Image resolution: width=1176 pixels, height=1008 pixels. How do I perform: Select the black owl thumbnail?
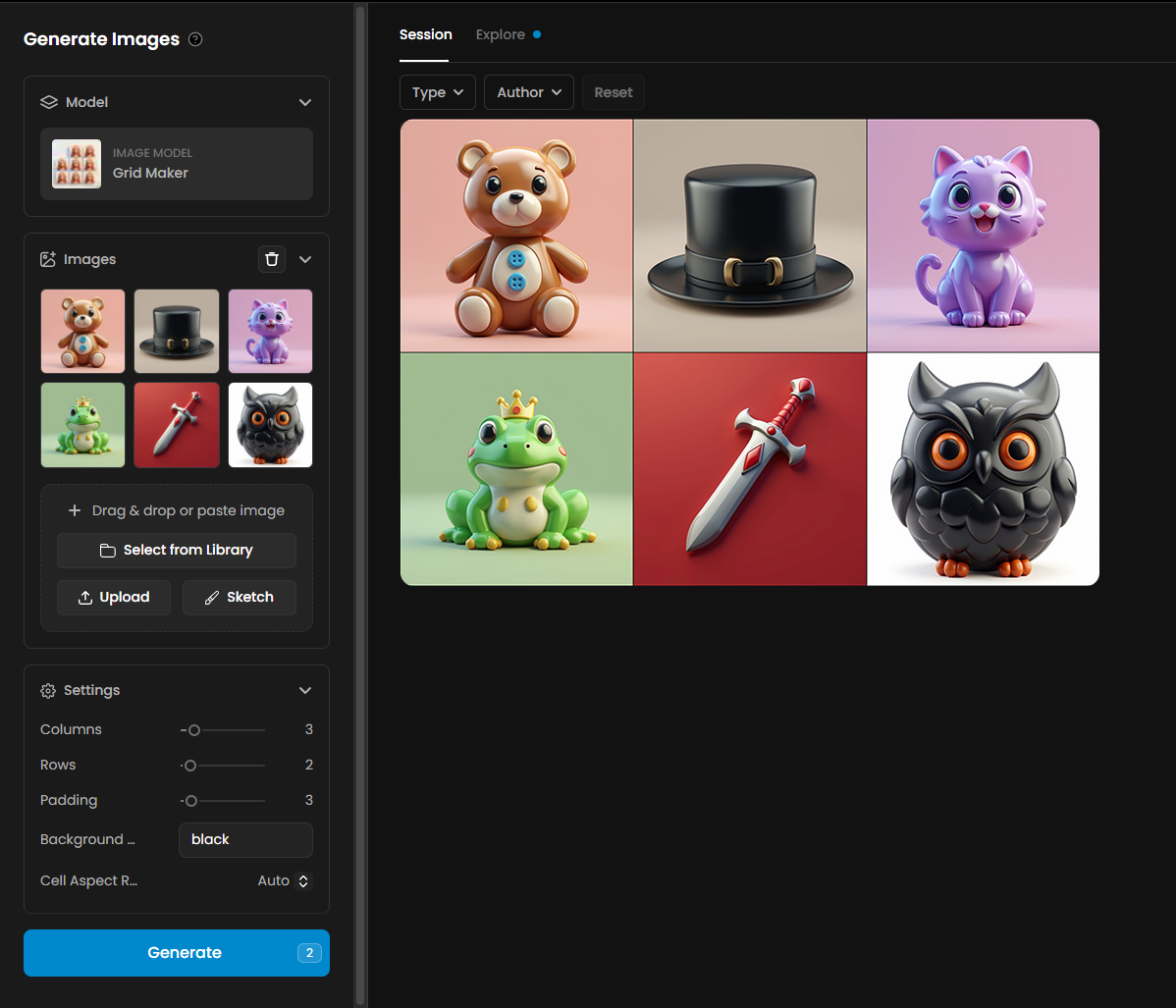pyautogui.click(x=270, y=424)
